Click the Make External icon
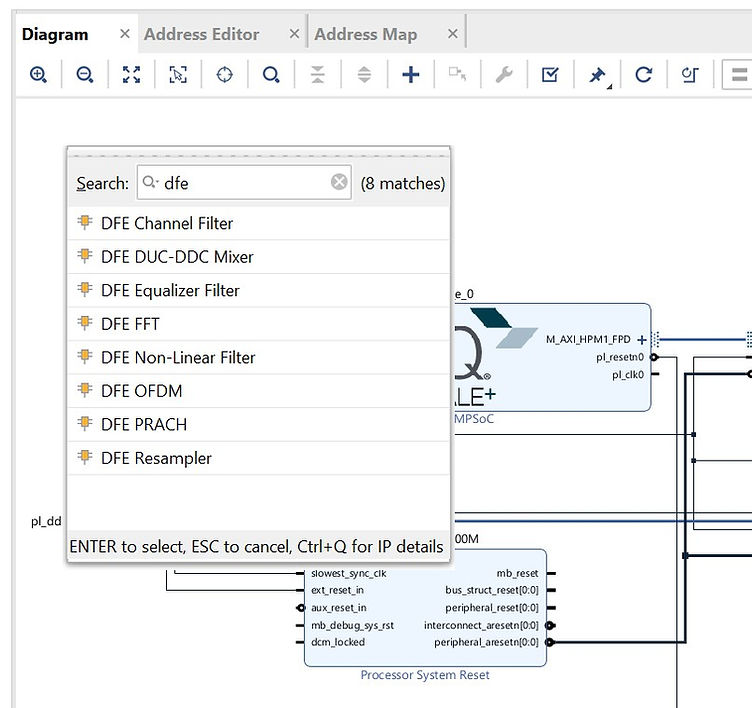752x708 pixels. click(457, 74)
